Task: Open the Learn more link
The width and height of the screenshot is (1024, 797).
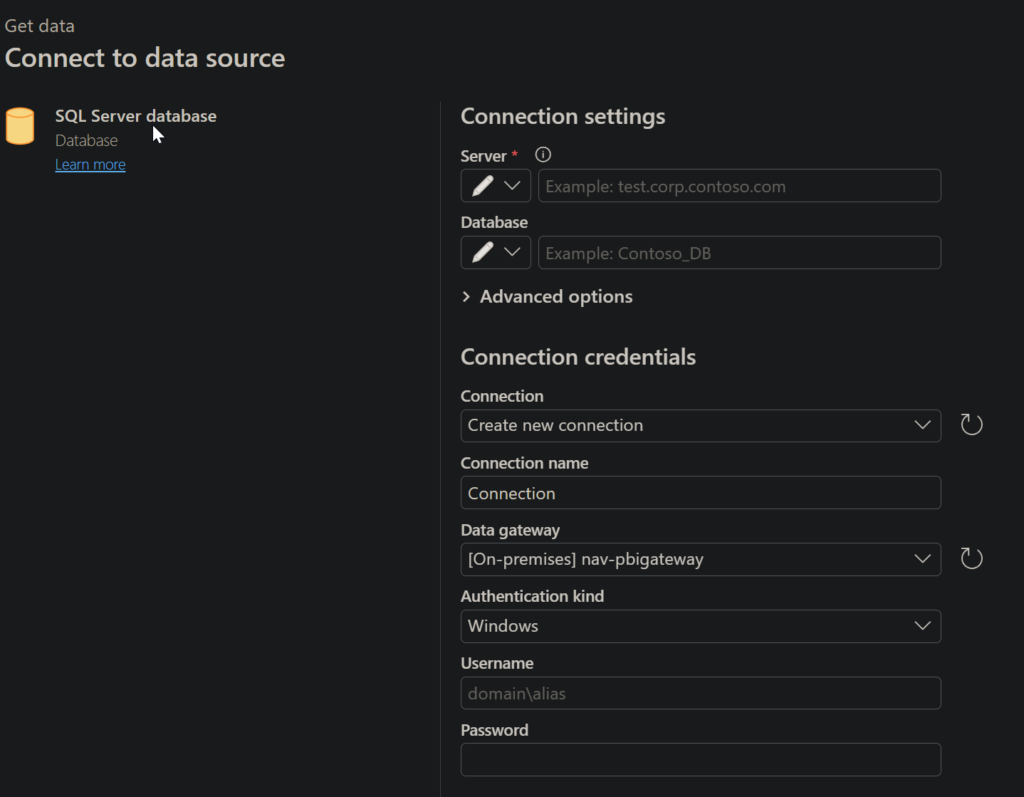Action: 90,165
